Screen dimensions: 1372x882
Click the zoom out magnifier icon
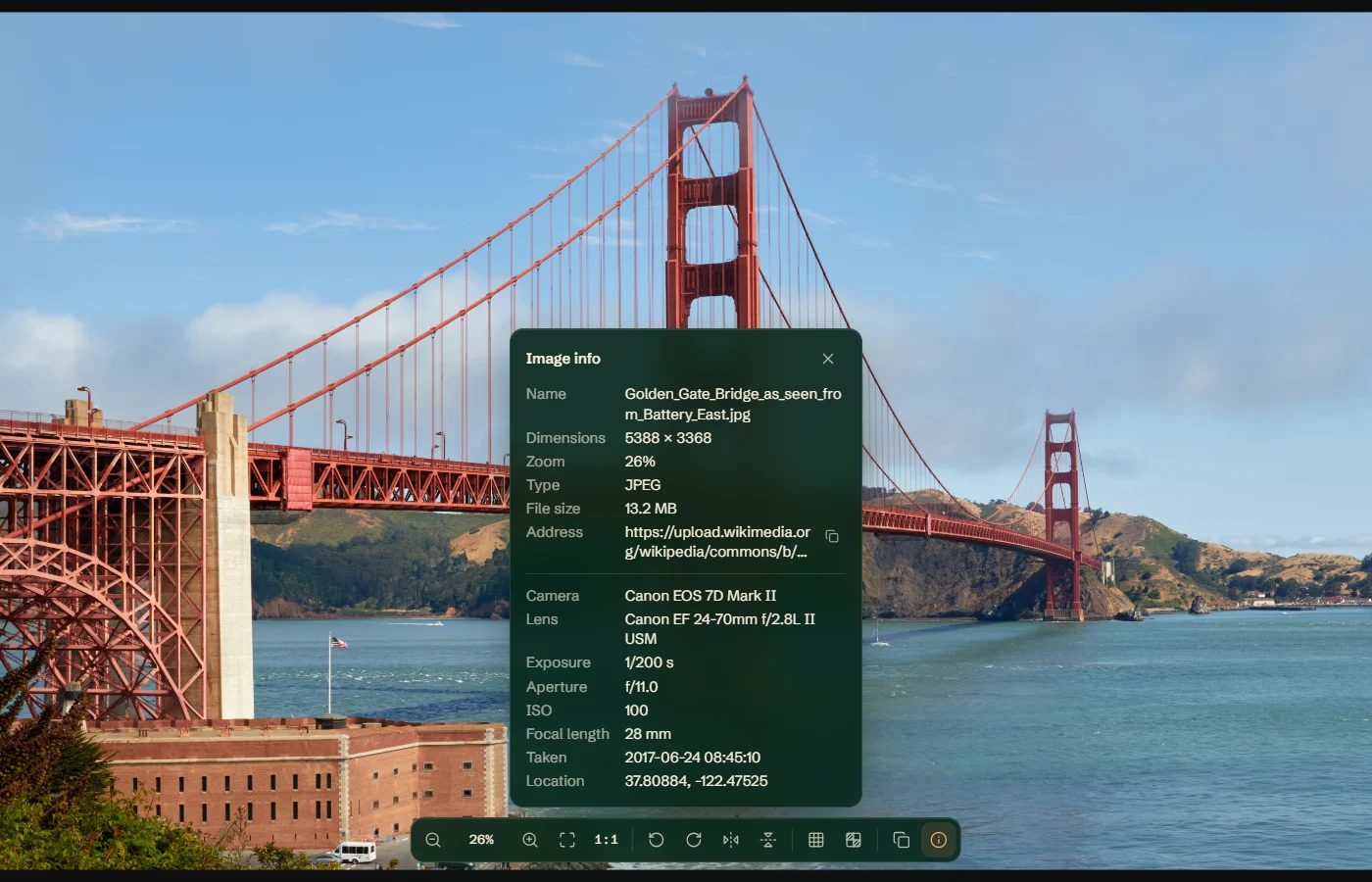[x=433, y=840]
